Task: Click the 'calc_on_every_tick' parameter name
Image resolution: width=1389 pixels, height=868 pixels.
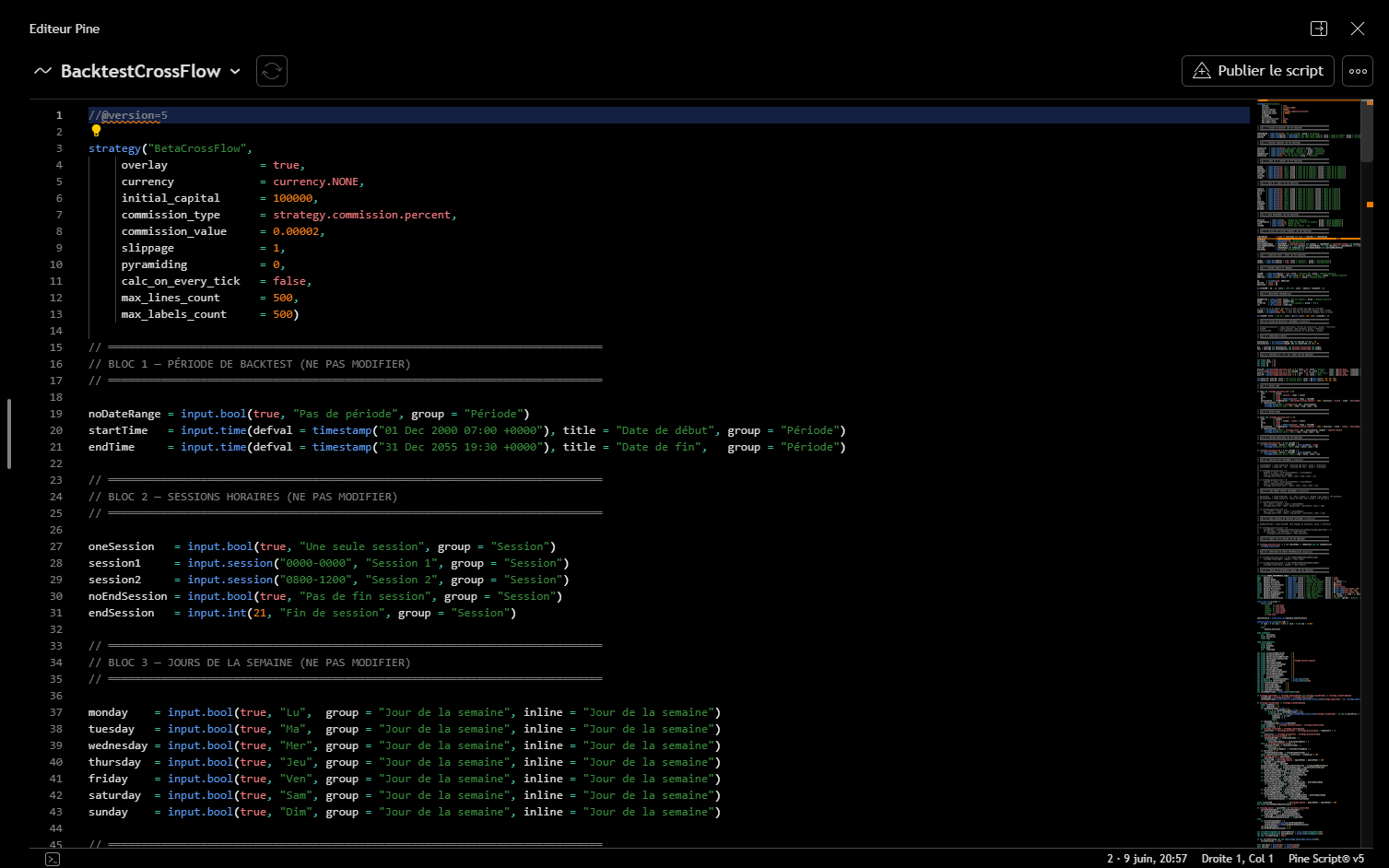Action: point(181,281)
